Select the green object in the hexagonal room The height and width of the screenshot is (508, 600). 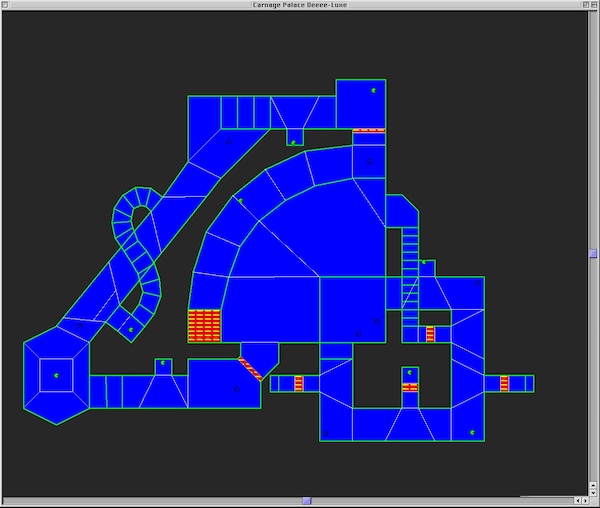point(56,376)
